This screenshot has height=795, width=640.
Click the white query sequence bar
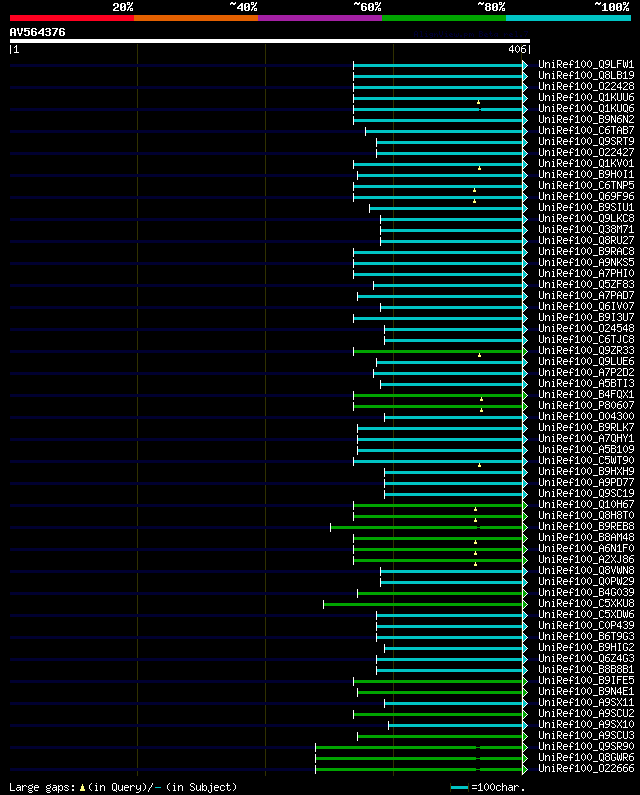[270, 41]
